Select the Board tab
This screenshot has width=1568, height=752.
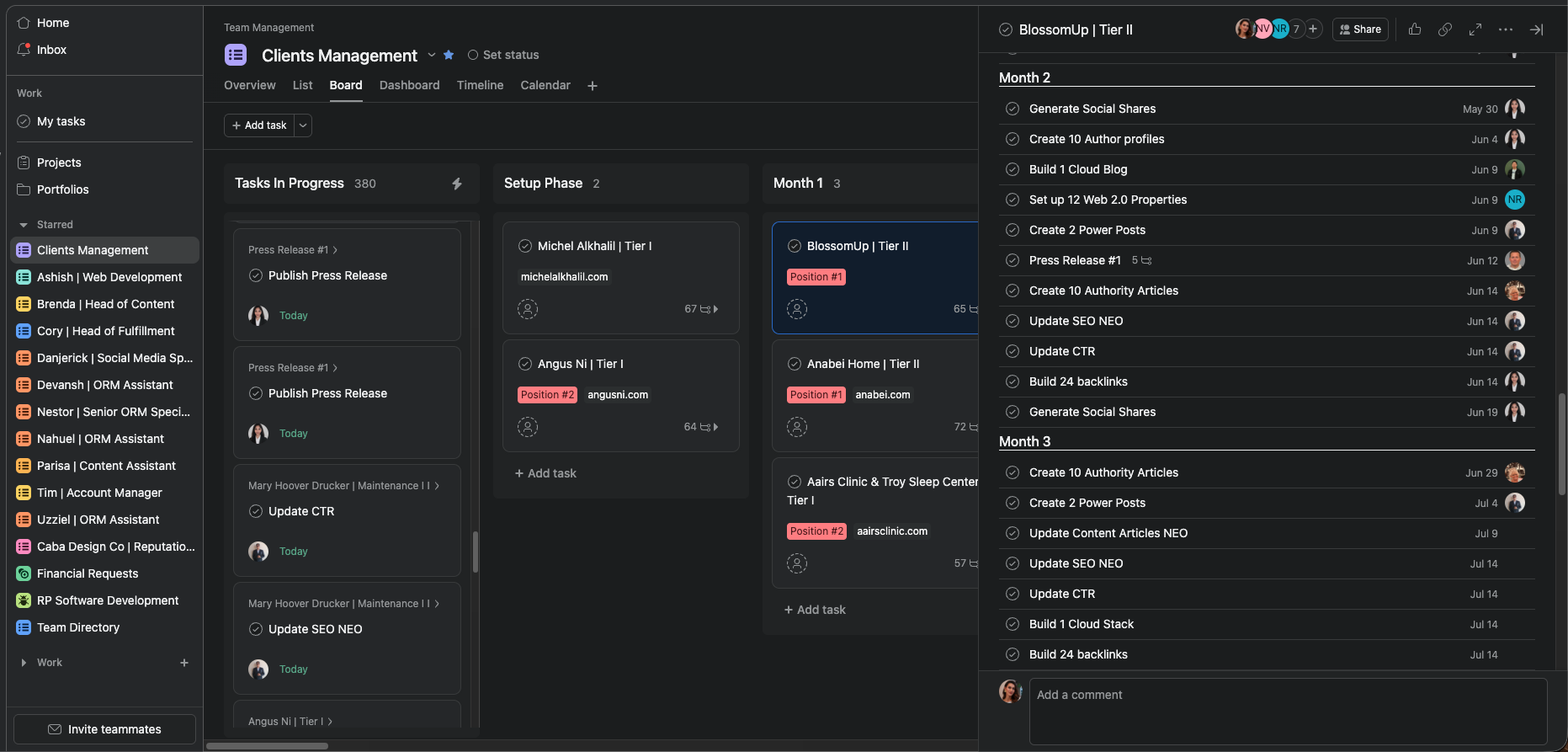(346, 85)
